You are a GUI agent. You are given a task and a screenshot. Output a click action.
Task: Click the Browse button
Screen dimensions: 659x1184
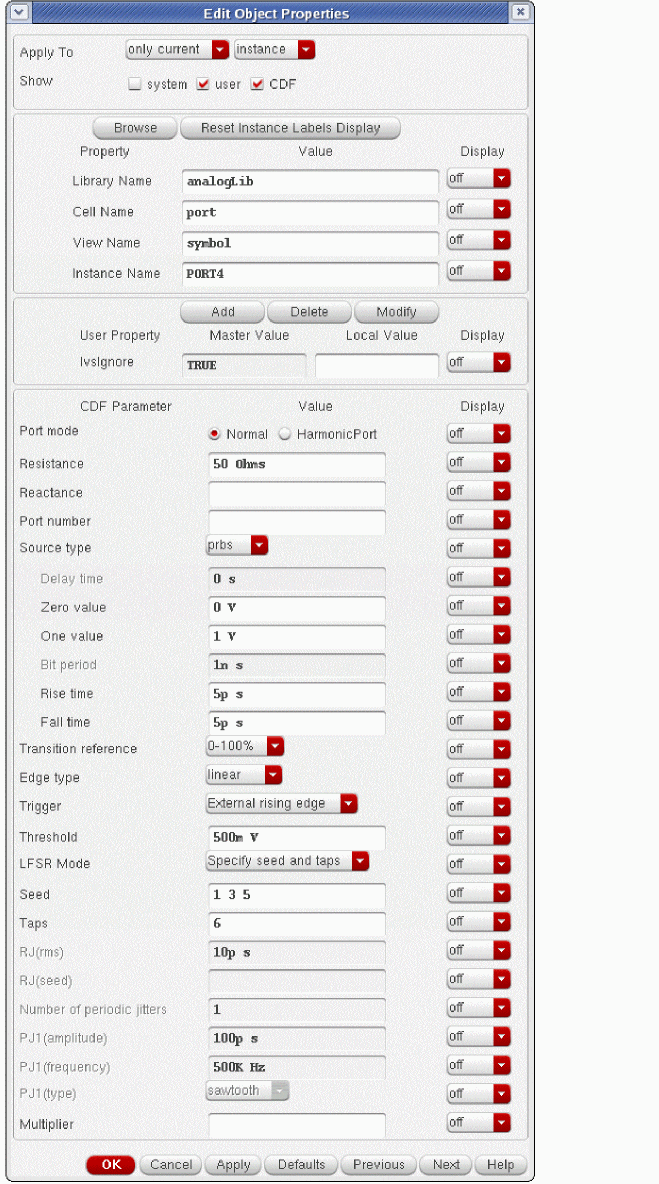pyautogui.click(x=135, y=128)
